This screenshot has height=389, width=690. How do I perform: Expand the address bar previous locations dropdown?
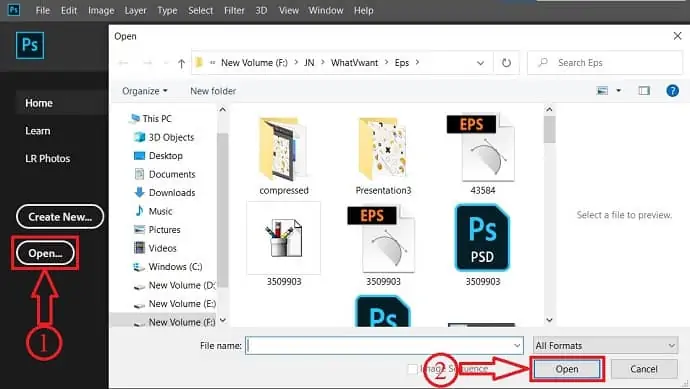[480, 63]
